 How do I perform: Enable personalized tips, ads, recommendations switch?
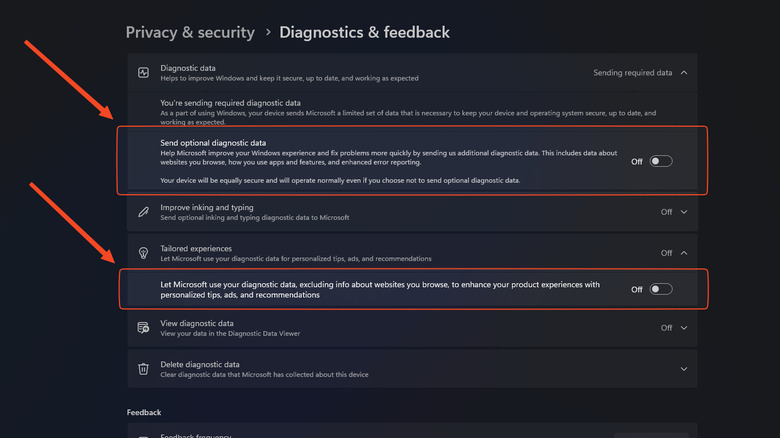[x=661, y=289]
